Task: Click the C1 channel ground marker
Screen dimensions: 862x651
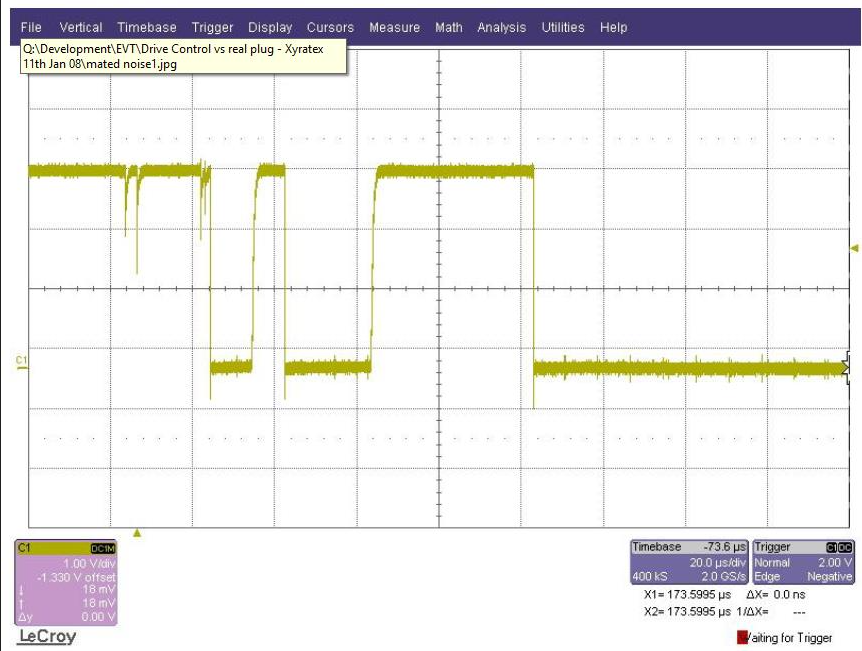Action: pos(21,362)
